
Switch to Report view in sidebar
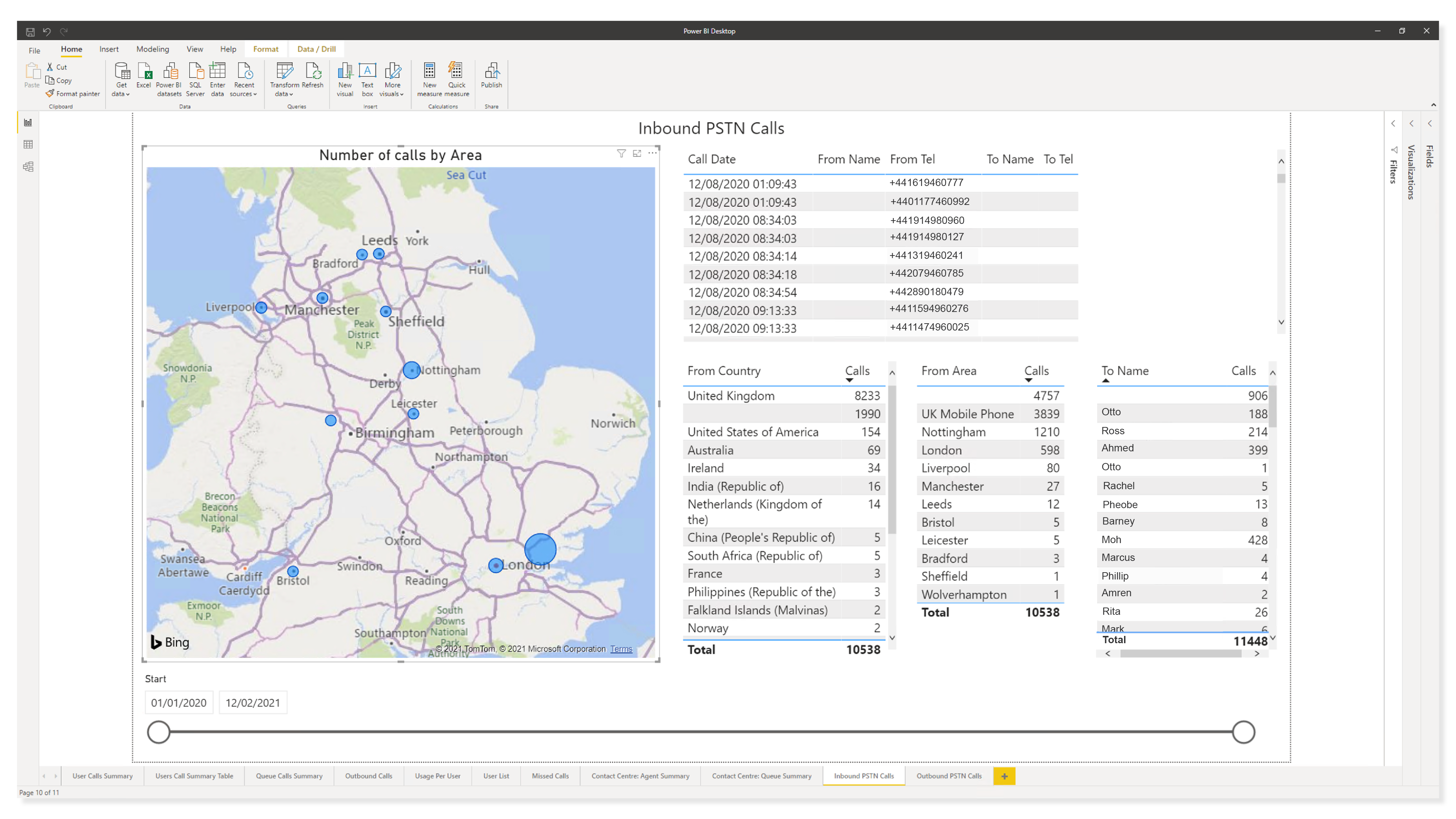point(28,123)
